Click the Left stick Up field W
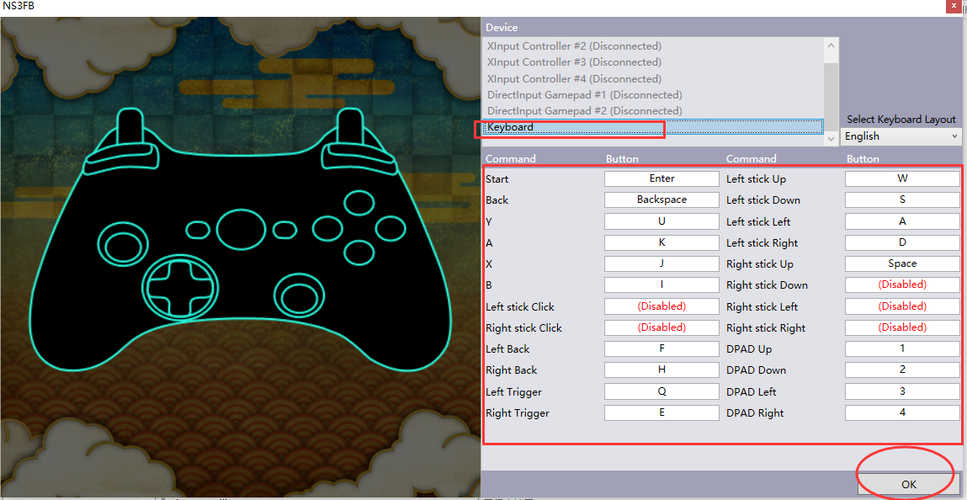This screenshot has width=967, height=500. (902, 179)
